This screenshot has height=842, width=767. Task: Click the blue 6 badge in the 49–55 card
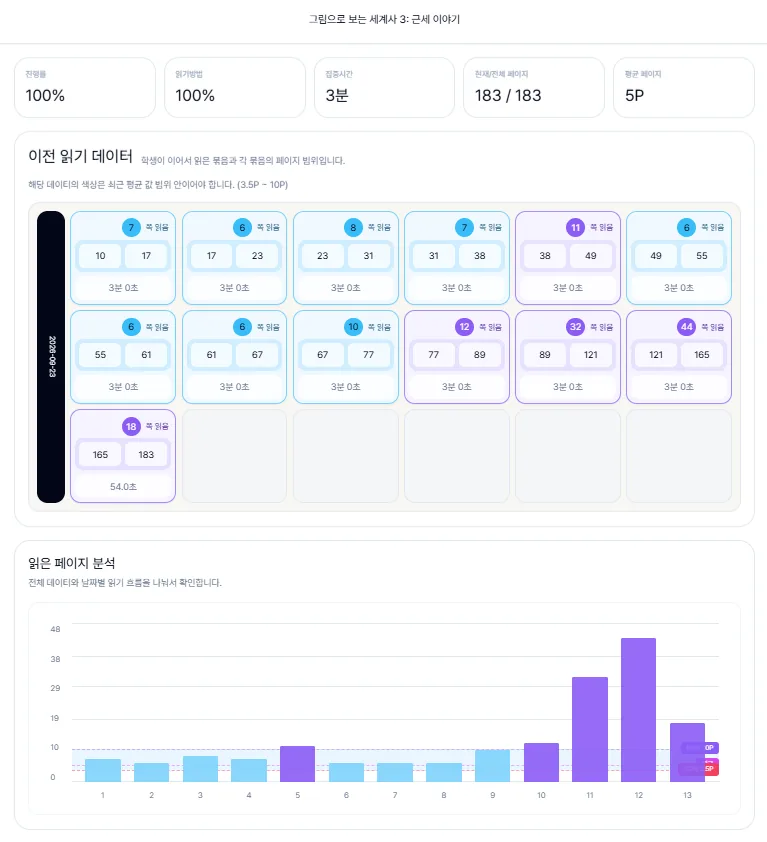click(x=686, y=228)
